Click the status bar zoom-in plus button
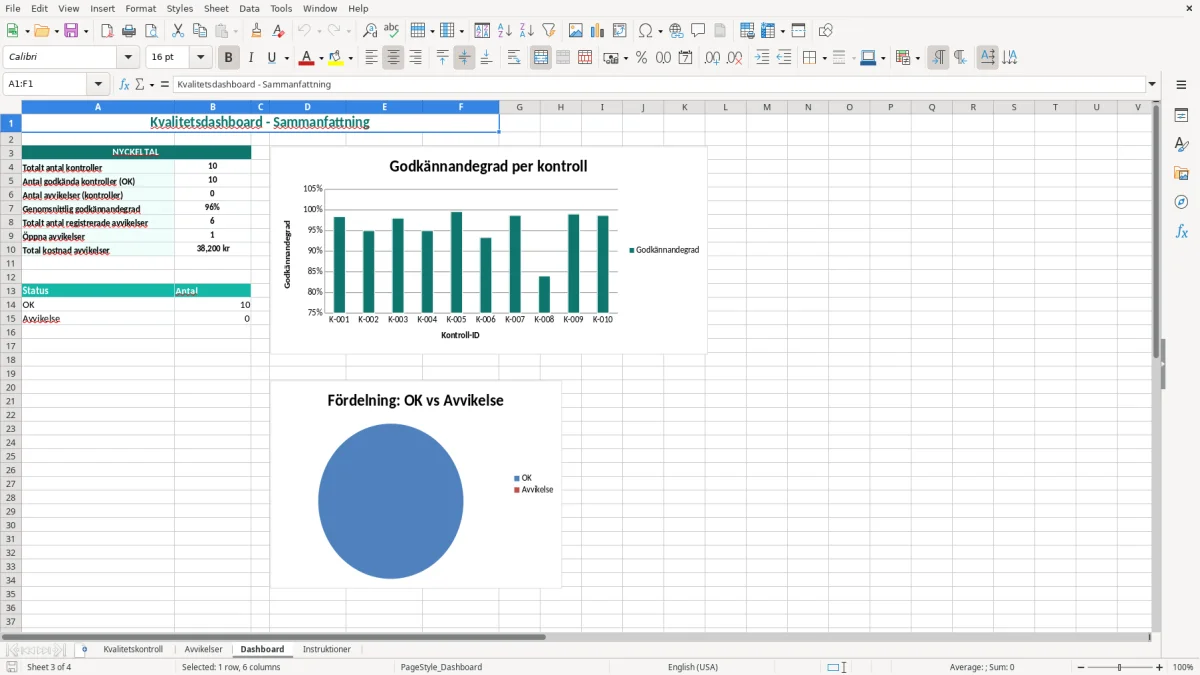This screenshot has height=675, width=1200. point(1160,667)
